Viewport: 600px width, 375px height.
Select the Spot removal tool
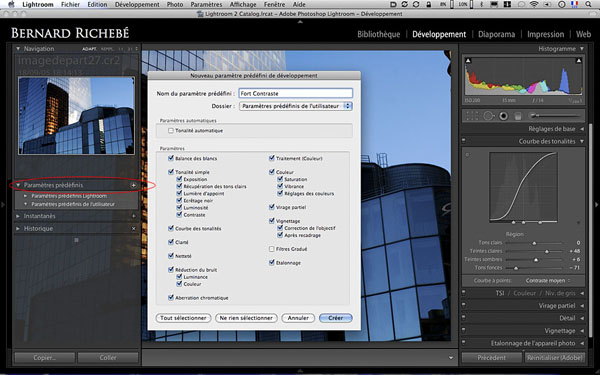[x=489, y=116]
